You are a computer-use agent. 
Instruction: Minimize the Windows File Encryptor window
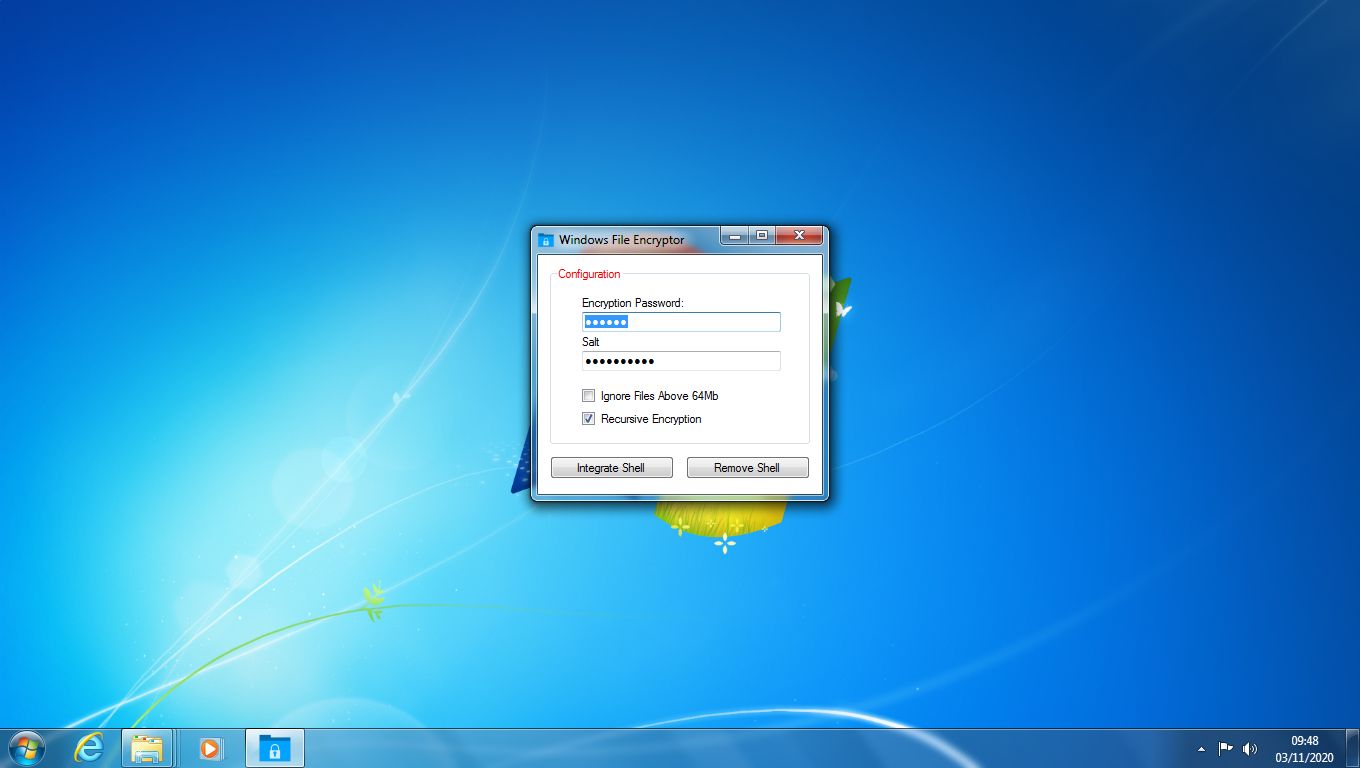[735, 236]
